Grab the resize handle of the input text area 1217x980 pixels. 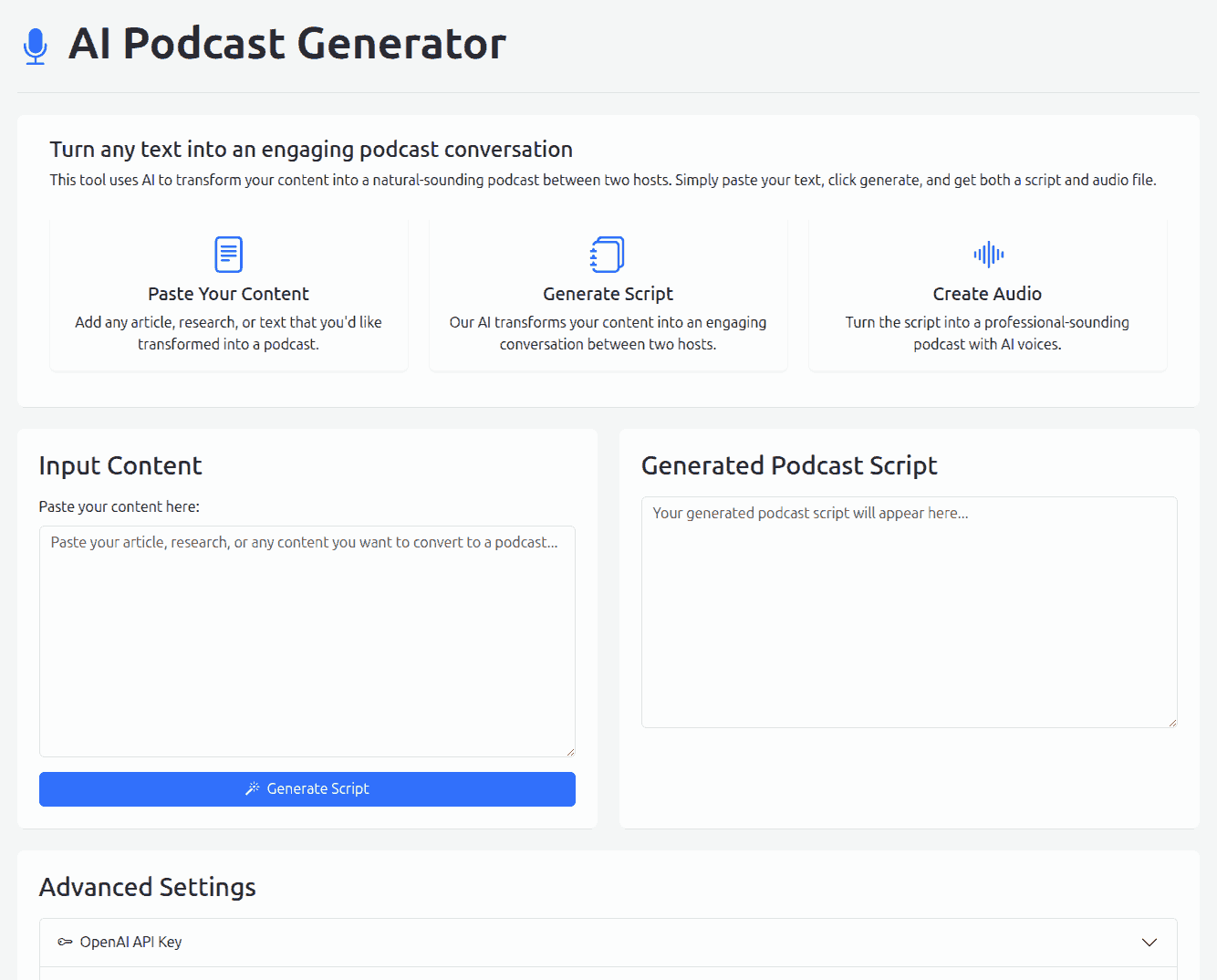570,752
